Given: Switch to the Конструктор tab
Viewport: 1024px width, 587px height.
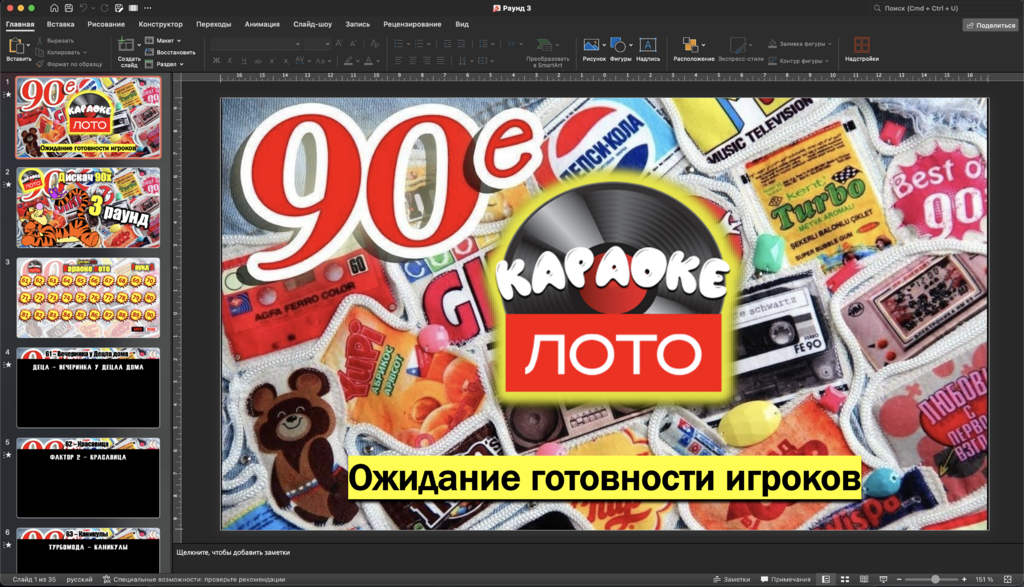Looking at the screenshot, I should point(161,24).
